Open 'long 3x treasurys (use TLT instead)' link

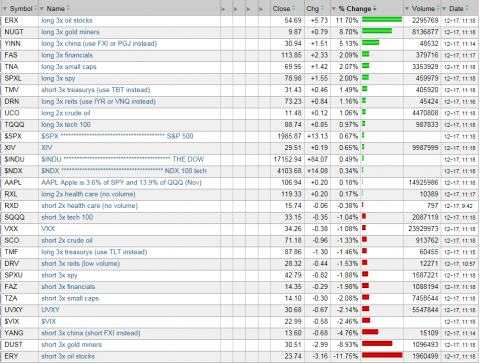click(x=94, y=252)
